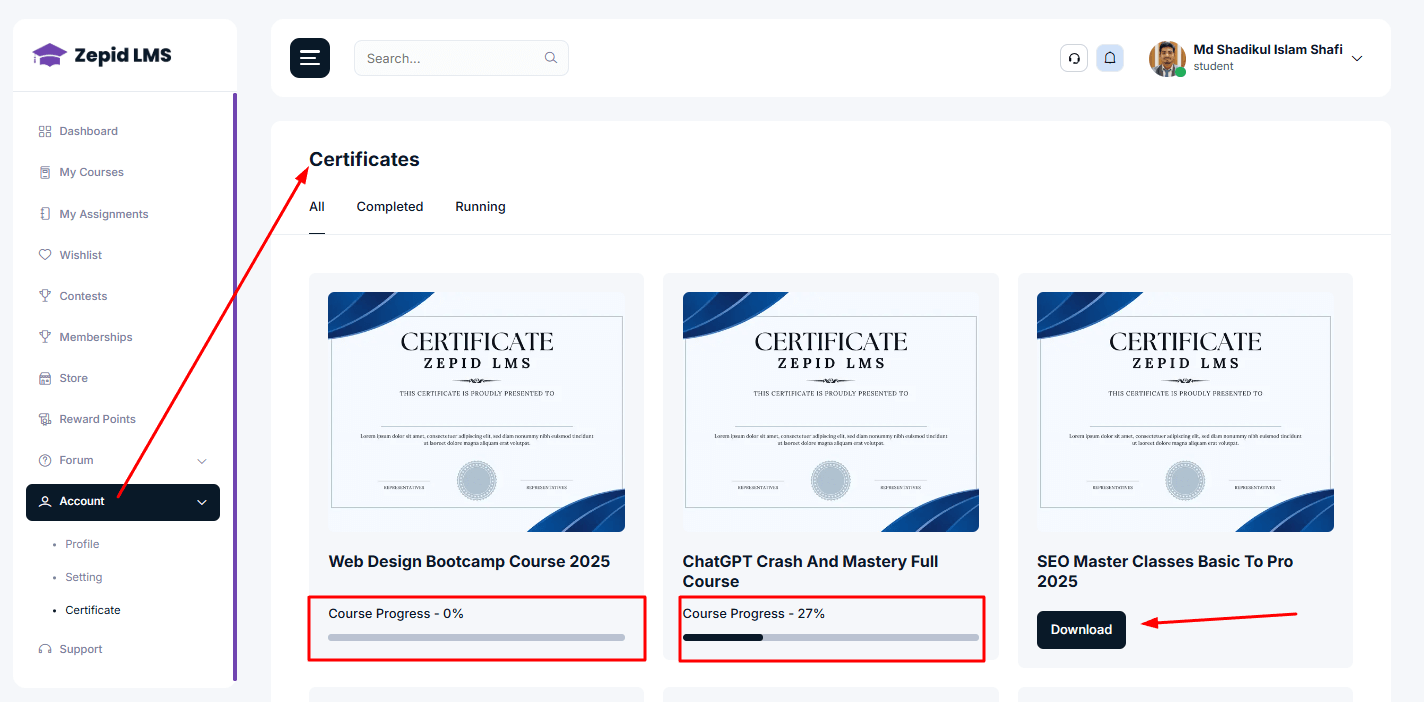Click the user profile avatar picture
This screenshot has width=1424, height=702.
coord(1167,59)
